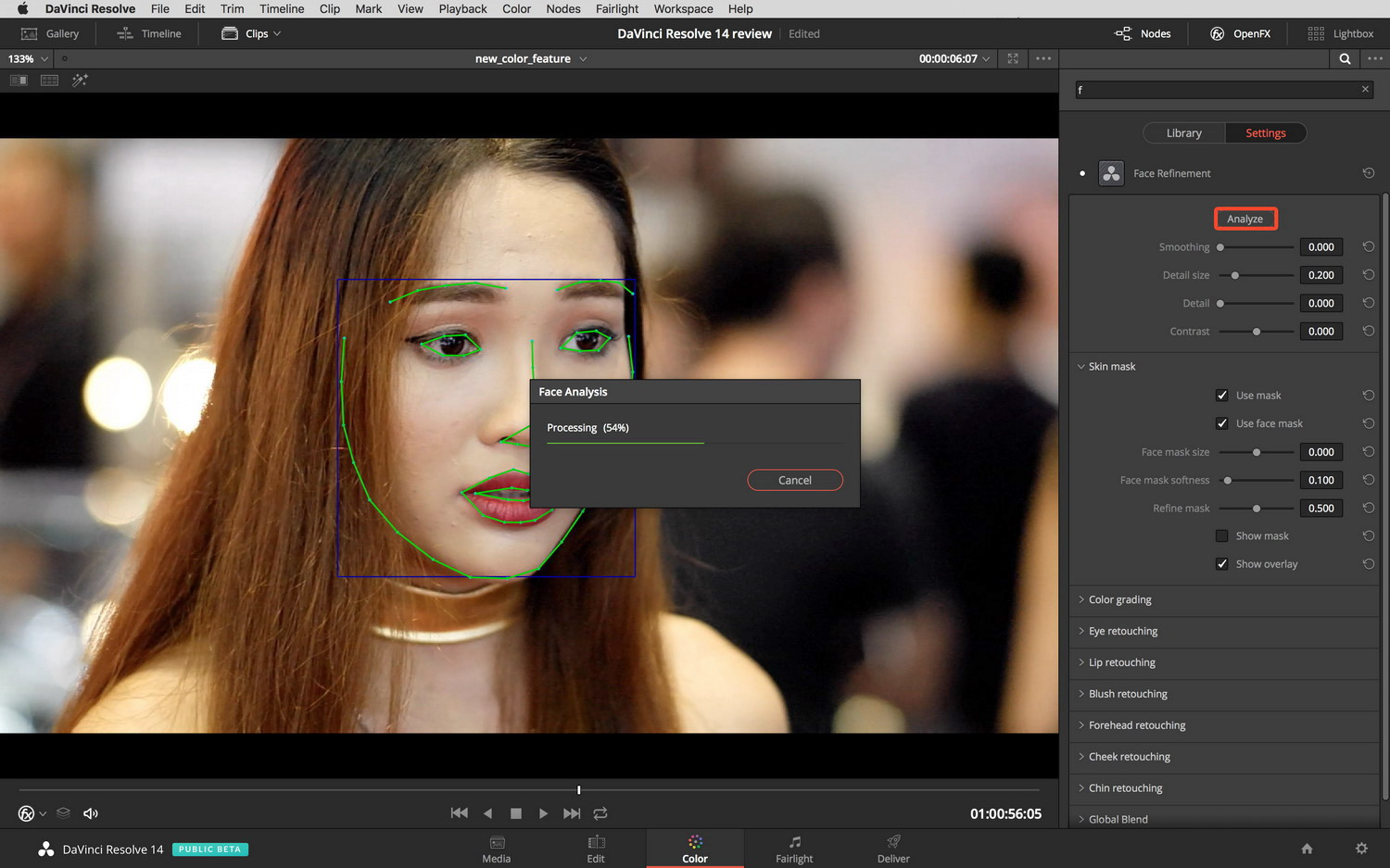Open the Gallery panel
1390x868 pixels.
(50, 33)
